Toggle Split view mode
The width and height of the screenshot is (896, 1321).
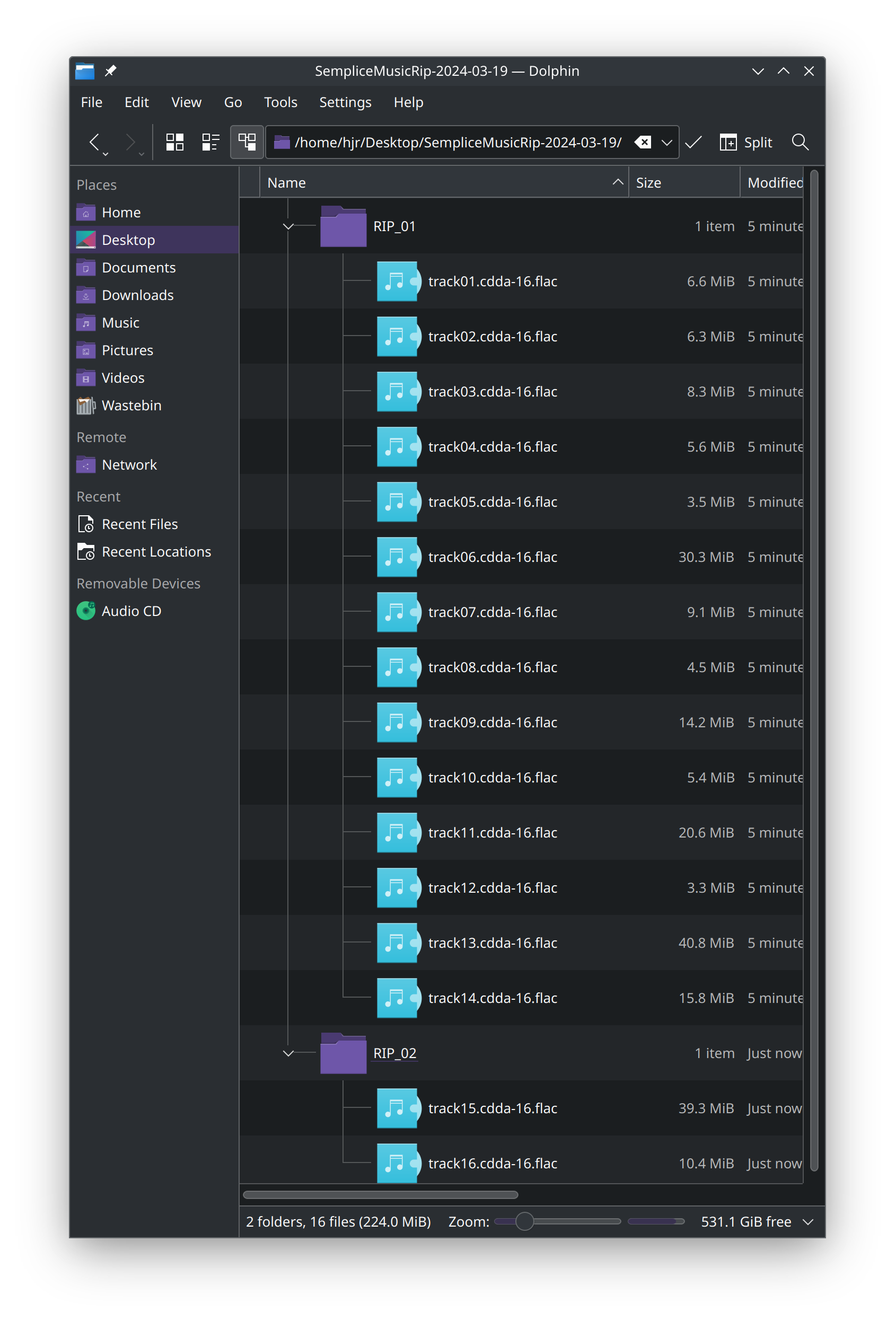746,142
